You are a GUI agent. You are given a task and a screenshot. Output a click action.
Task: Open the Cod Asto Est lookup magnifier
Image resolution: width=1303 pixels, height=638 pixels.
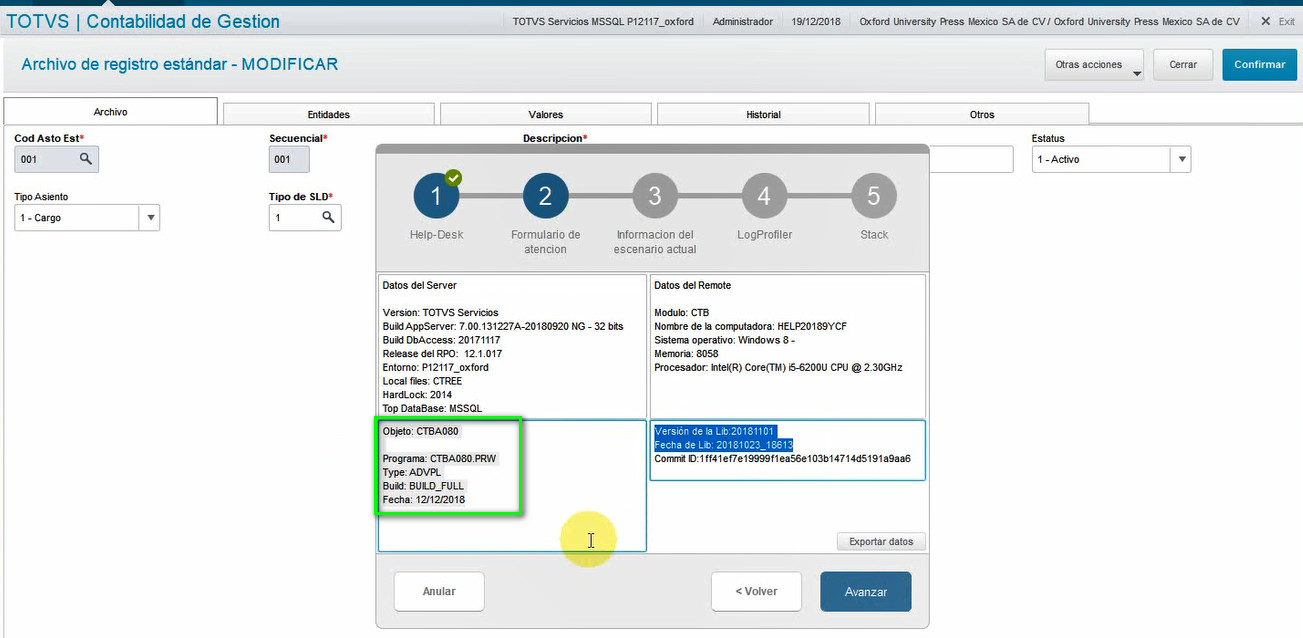tap(86, 159)
